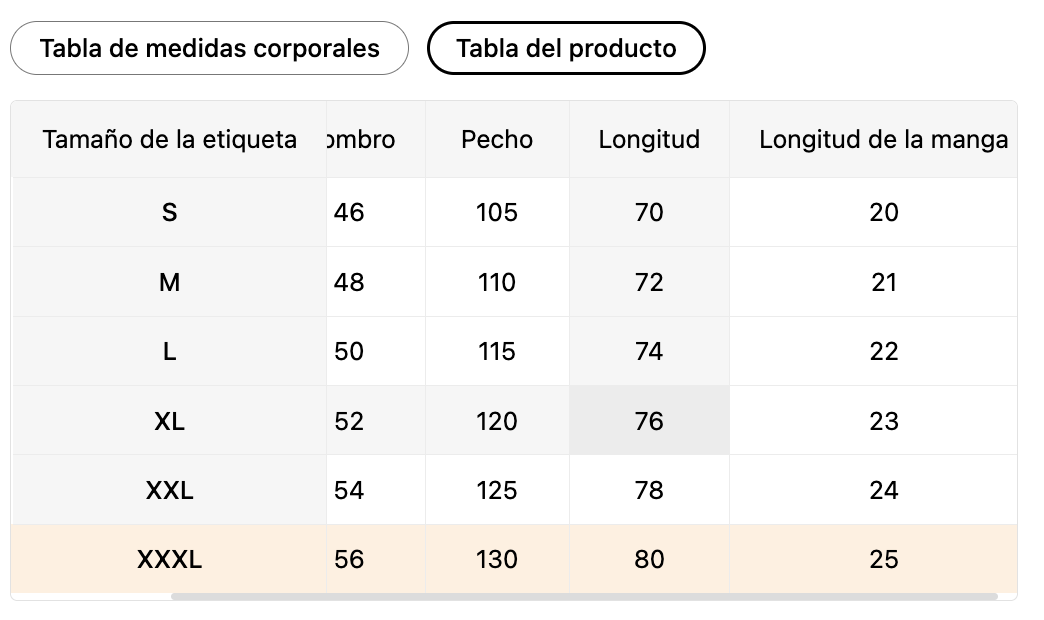Viewport: 1044px width, 620px height.
Task: Select the Tabla del producto tab
Action: [x=566, y=49]
